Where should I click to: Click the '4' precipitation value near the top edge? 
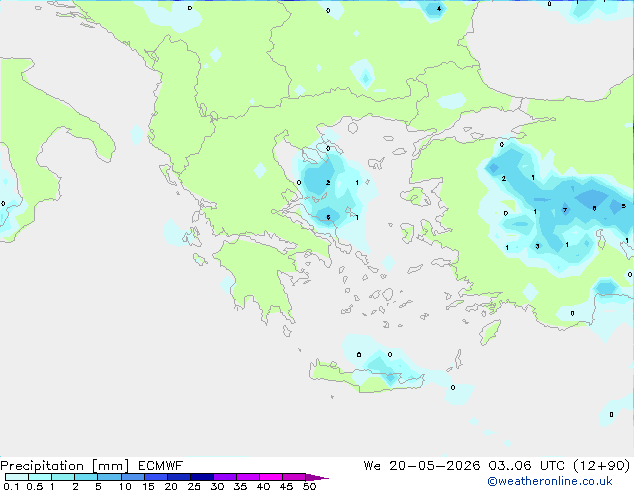pyautogui.click(x=439, y=8)
